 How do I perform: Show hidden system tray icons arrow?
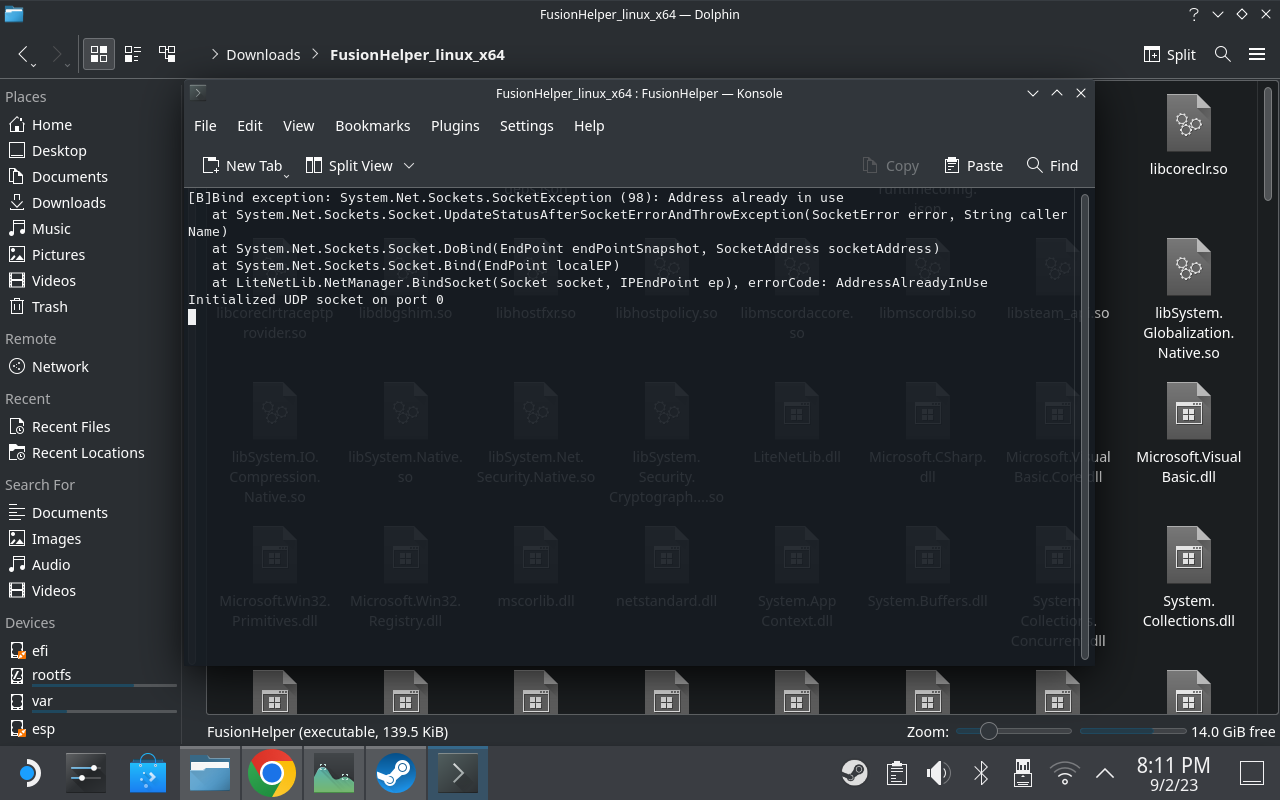pos(1105,773)
